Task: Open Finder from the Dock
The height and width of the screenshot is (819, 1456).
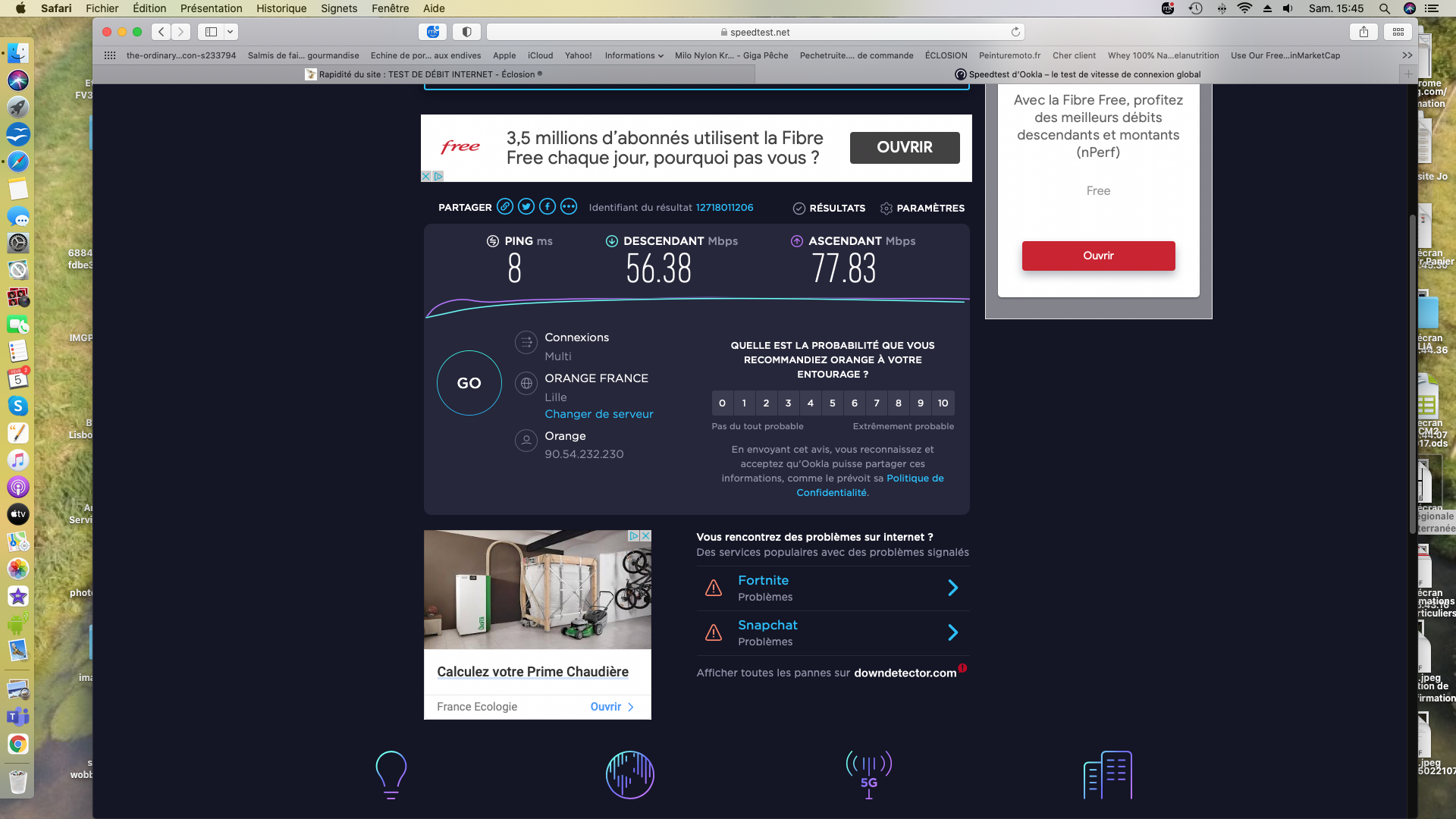Action: 18,53
